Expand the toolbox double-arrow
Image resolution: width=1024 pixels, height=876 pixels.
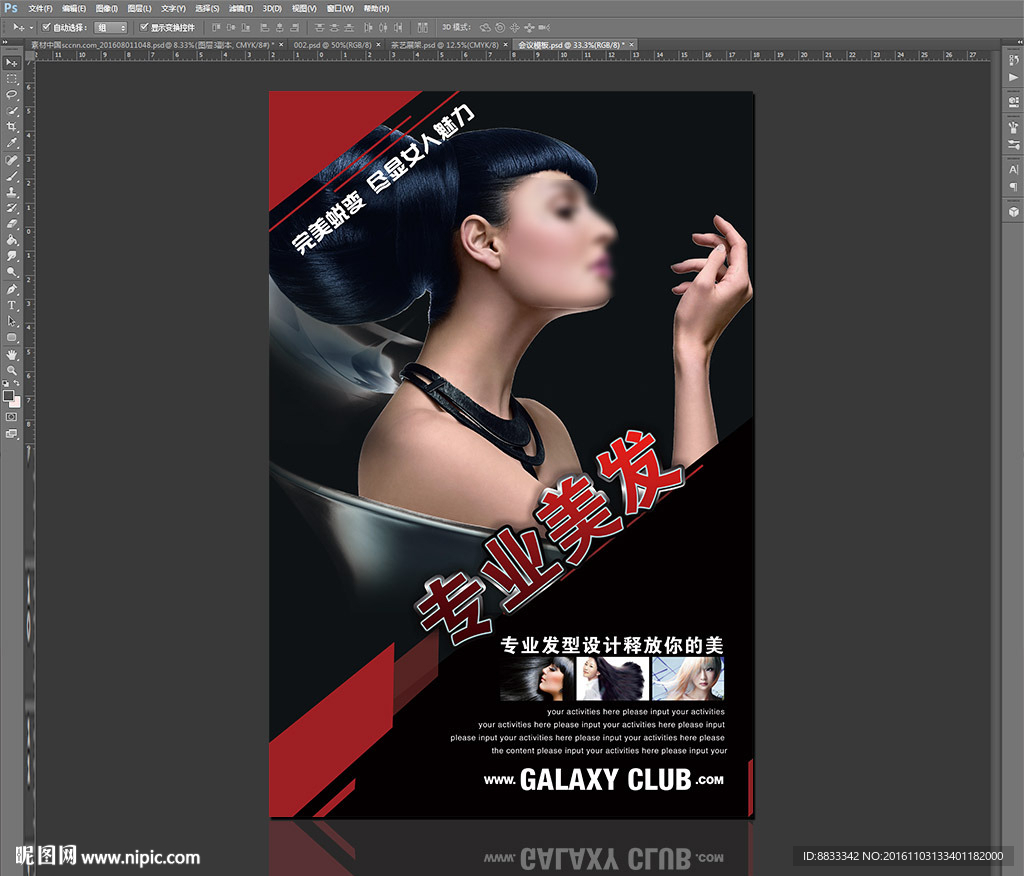[x=4, y=42]
